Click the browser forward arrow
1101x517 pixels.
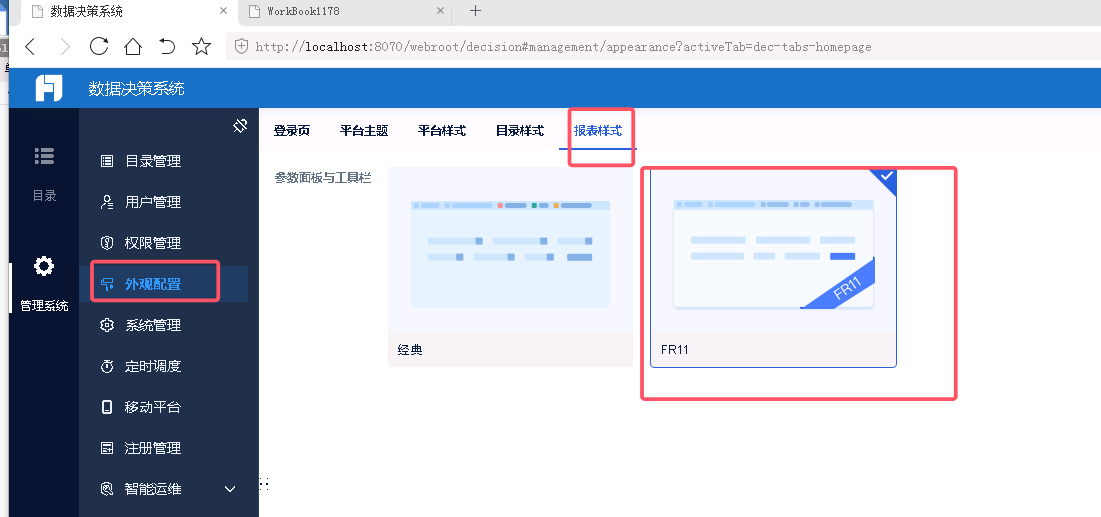(x=65, y=47)
